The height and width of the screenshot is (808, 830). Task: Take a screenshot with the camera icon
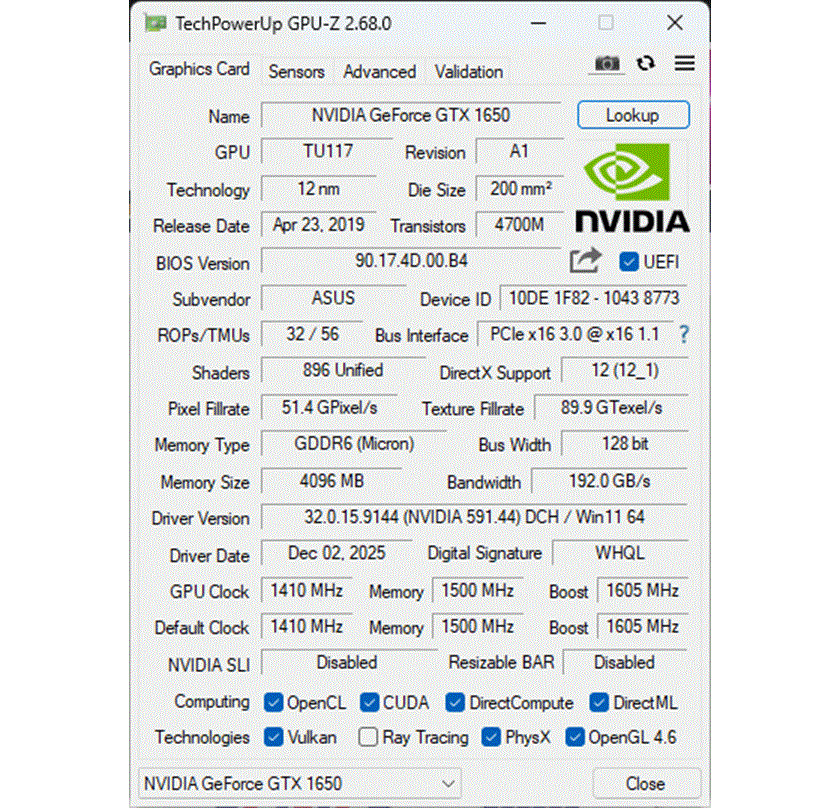pos(607,64)
